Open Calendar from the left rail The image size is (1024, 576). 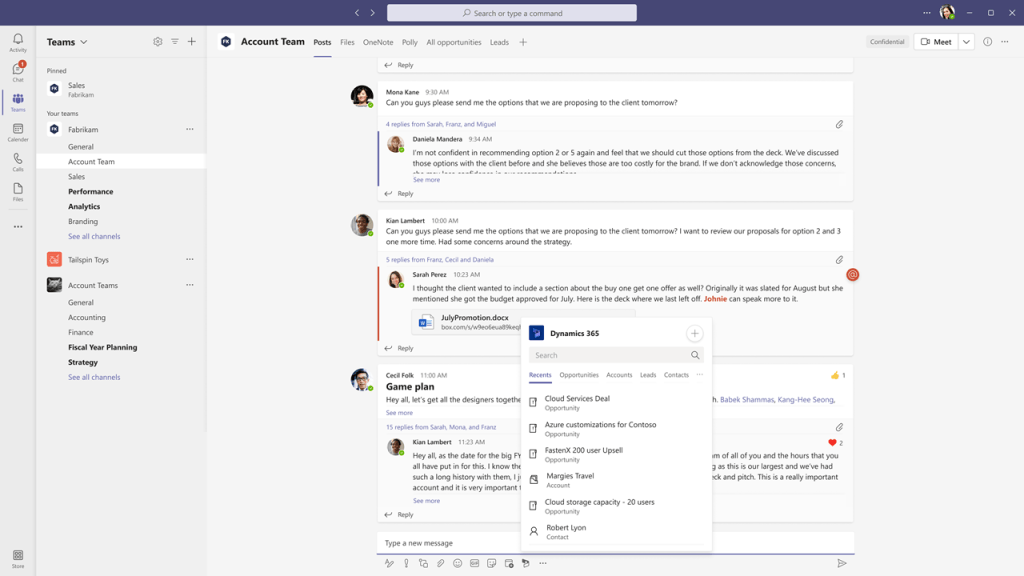(18, 132)
